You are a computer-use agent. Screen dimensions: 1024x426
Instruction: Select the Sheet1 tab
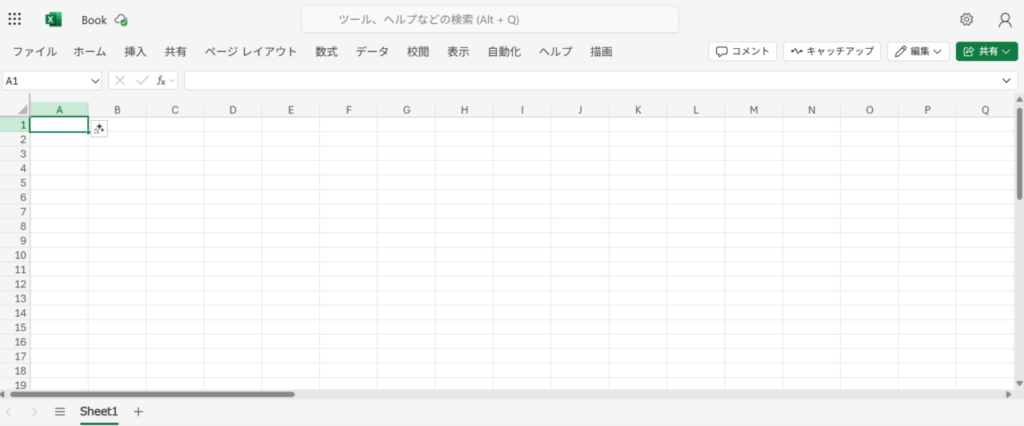tap(99, 412)
